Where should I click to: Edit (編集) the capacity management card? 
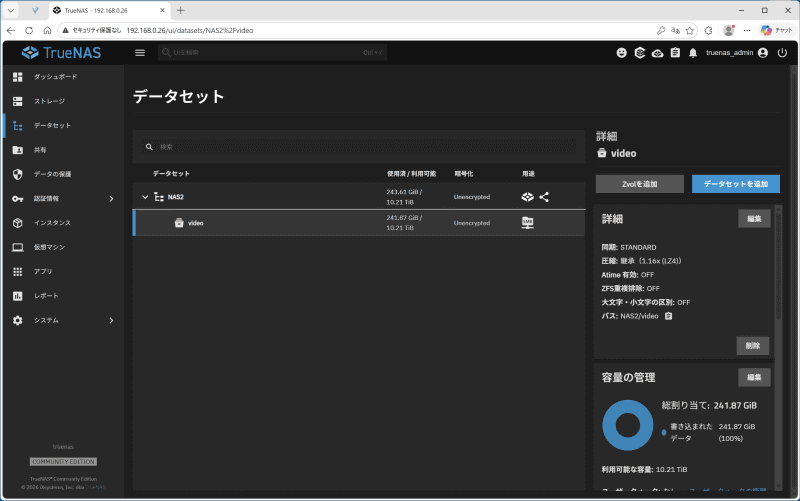tap(754, 378)
